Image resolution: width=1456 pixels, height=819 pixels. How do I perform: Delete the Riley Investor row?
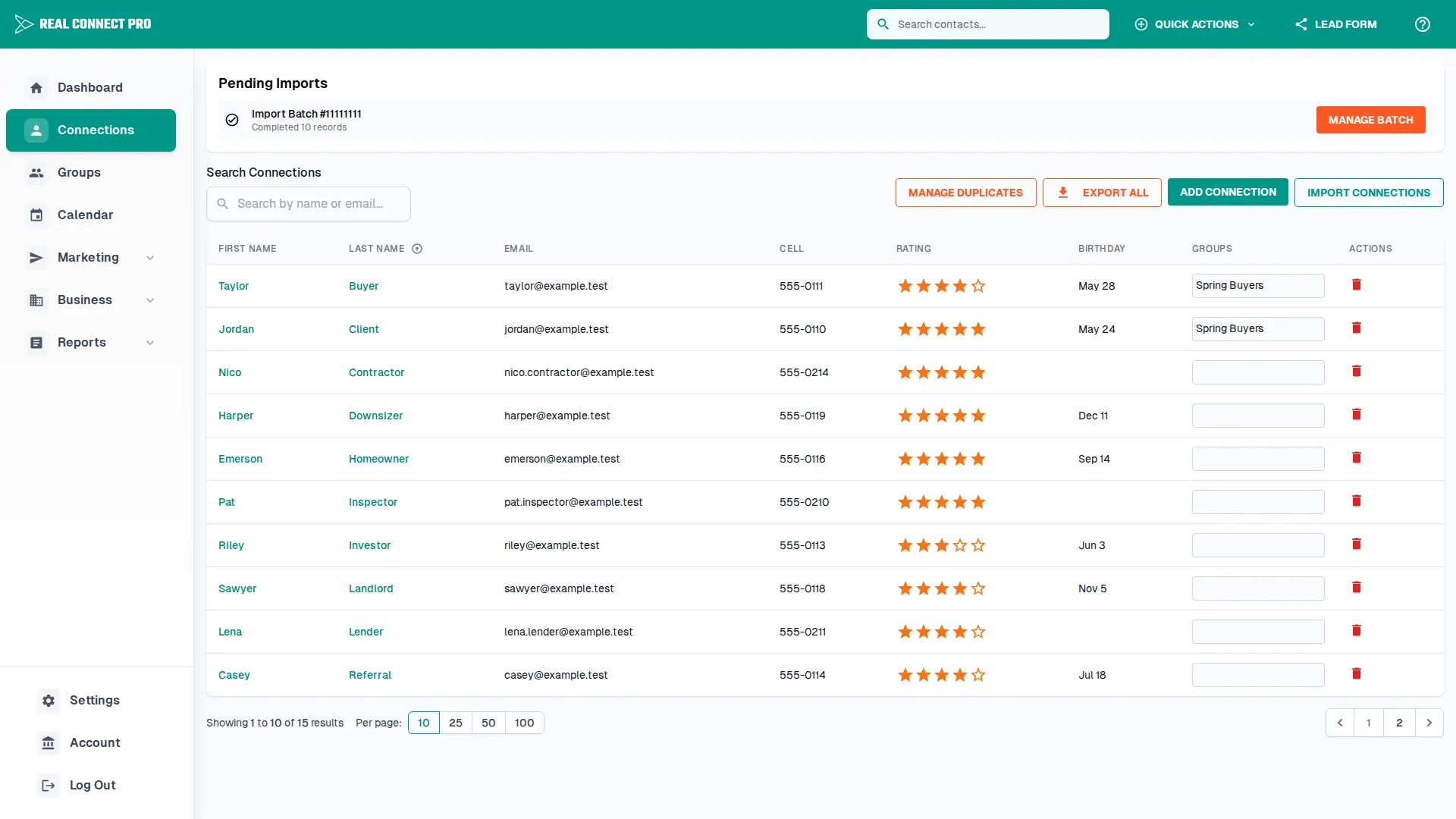1357,544
